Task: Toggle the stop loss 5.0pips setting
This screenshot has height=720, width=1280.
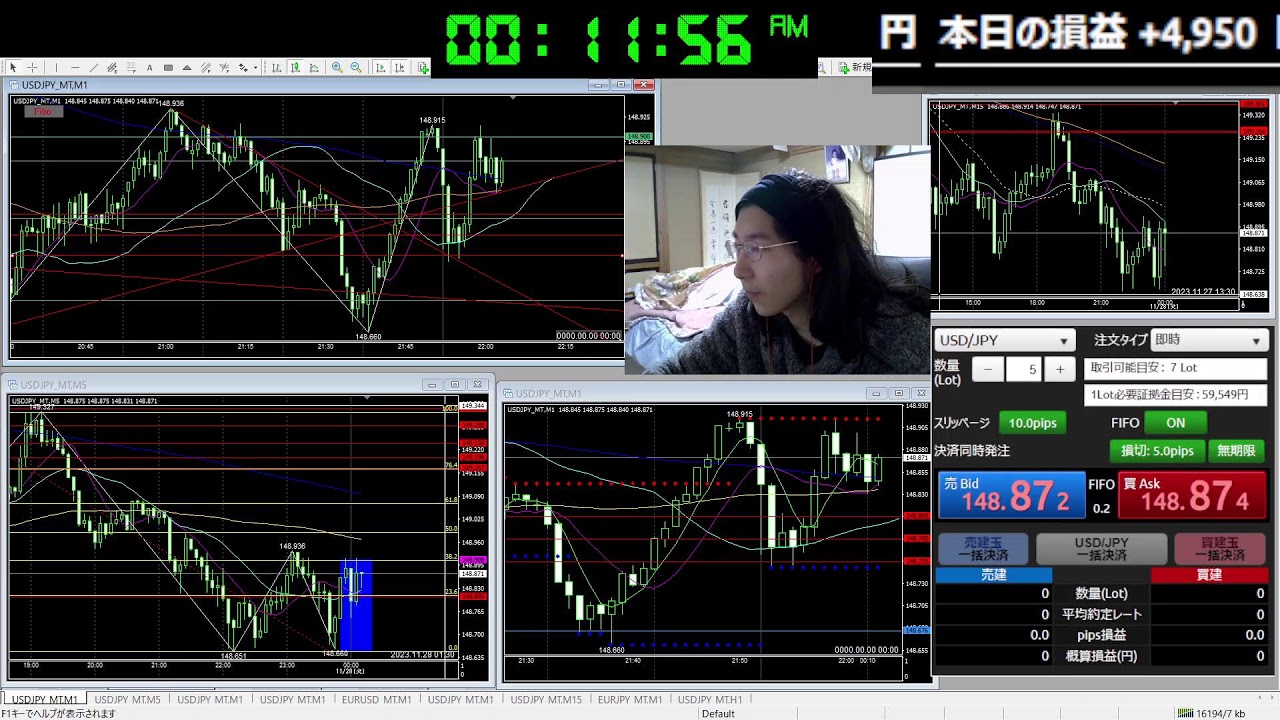Action: pos(1156,451)
